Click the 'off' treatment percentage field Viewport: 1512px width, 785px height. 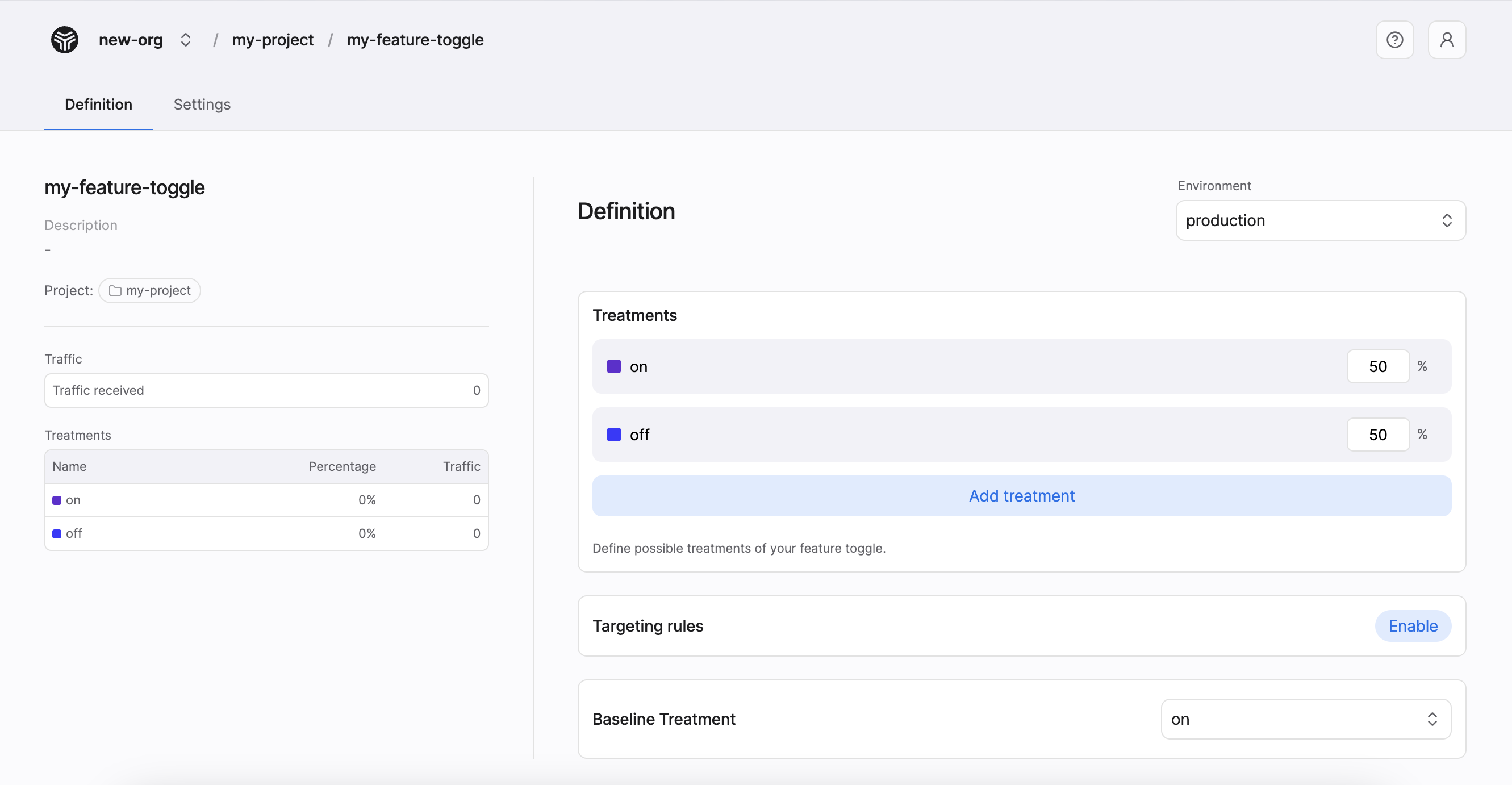(1377, 435)
